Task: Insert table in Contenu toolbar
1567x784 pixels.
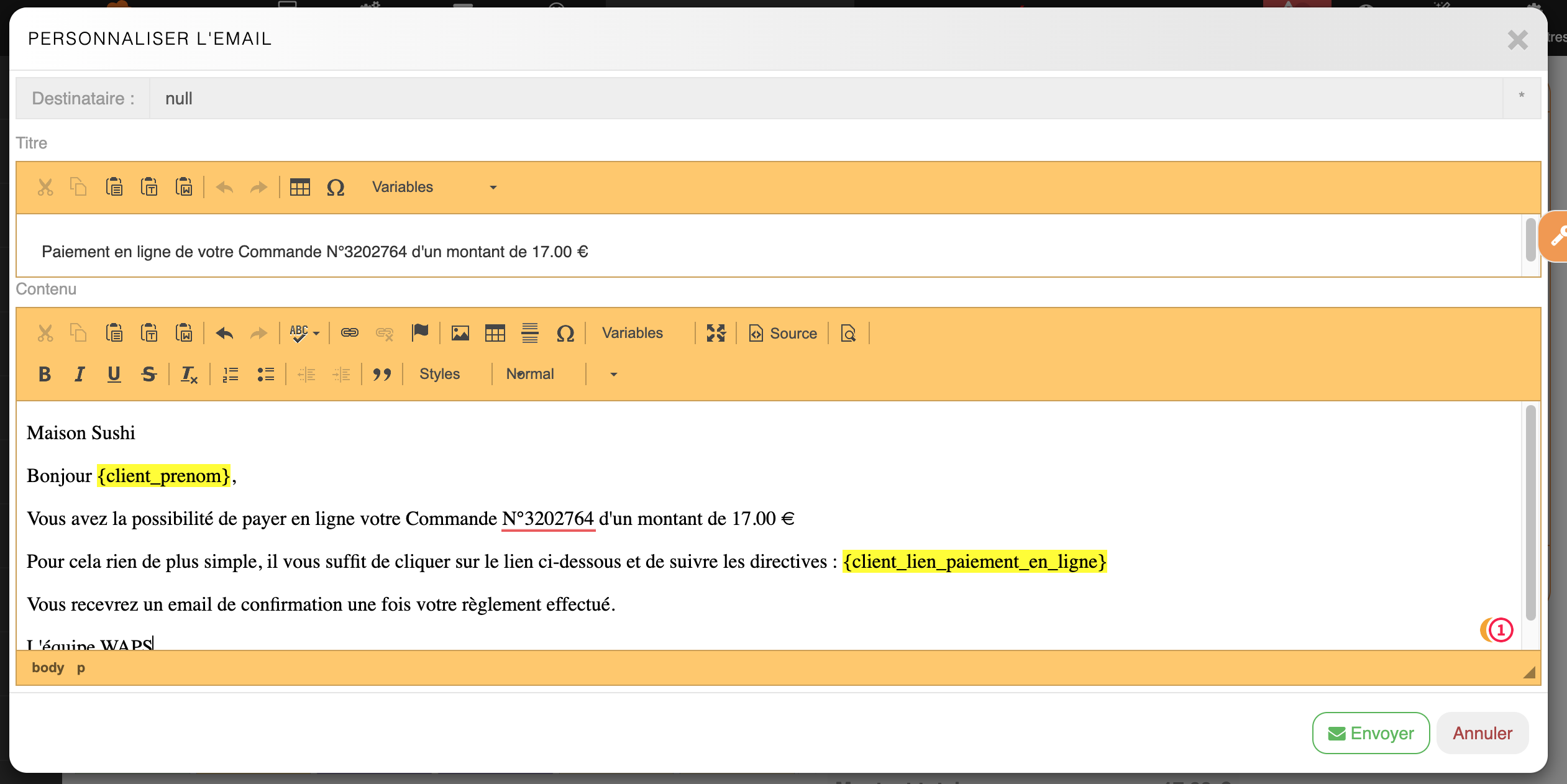Action: [495, 334]
